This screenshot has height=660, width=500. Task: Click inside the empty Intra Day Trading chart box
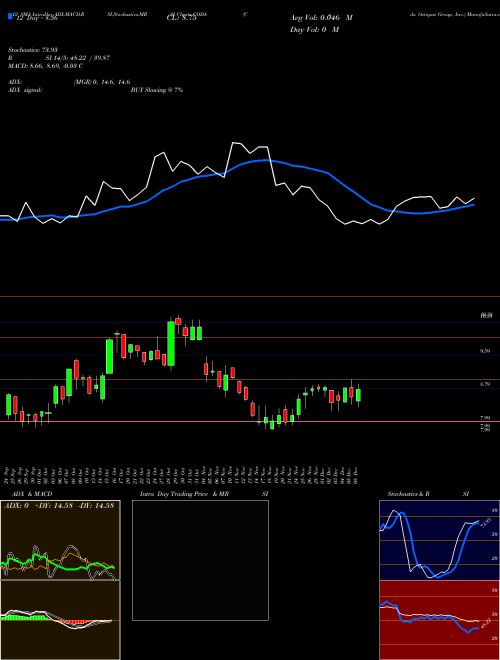tap(200, 560)
